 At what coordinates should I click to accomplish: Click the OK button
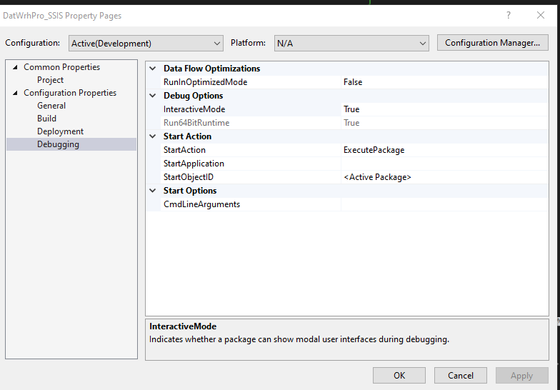[x=399, y=375]
